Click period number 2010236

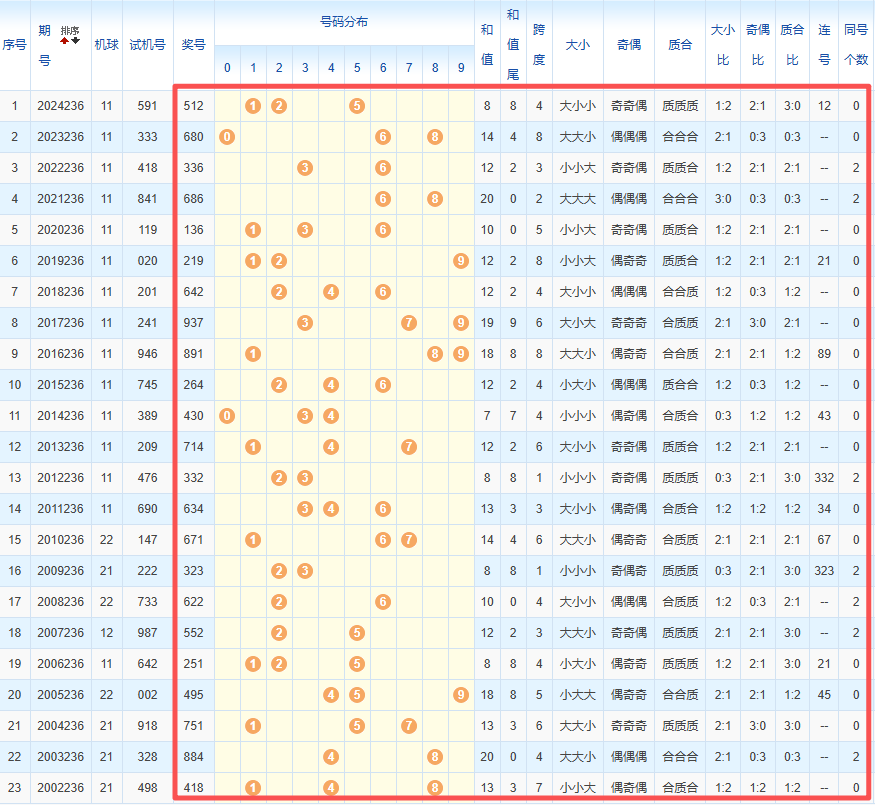(61, 540)
